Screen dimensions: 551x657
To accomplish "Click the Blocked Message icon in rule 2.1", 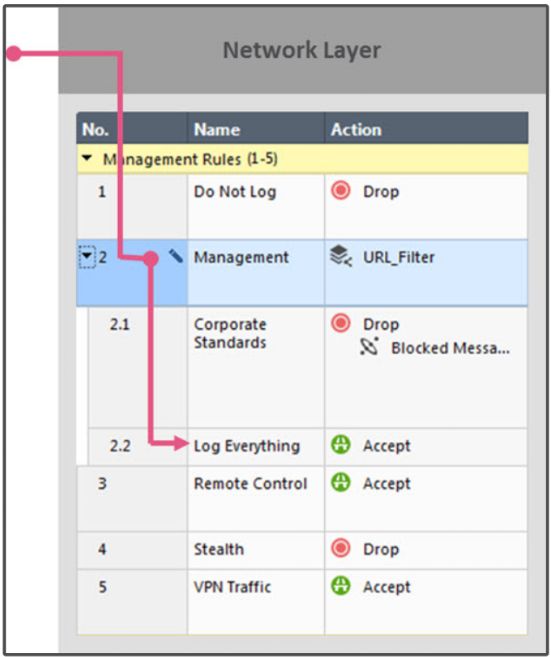I will coord(370,347).
